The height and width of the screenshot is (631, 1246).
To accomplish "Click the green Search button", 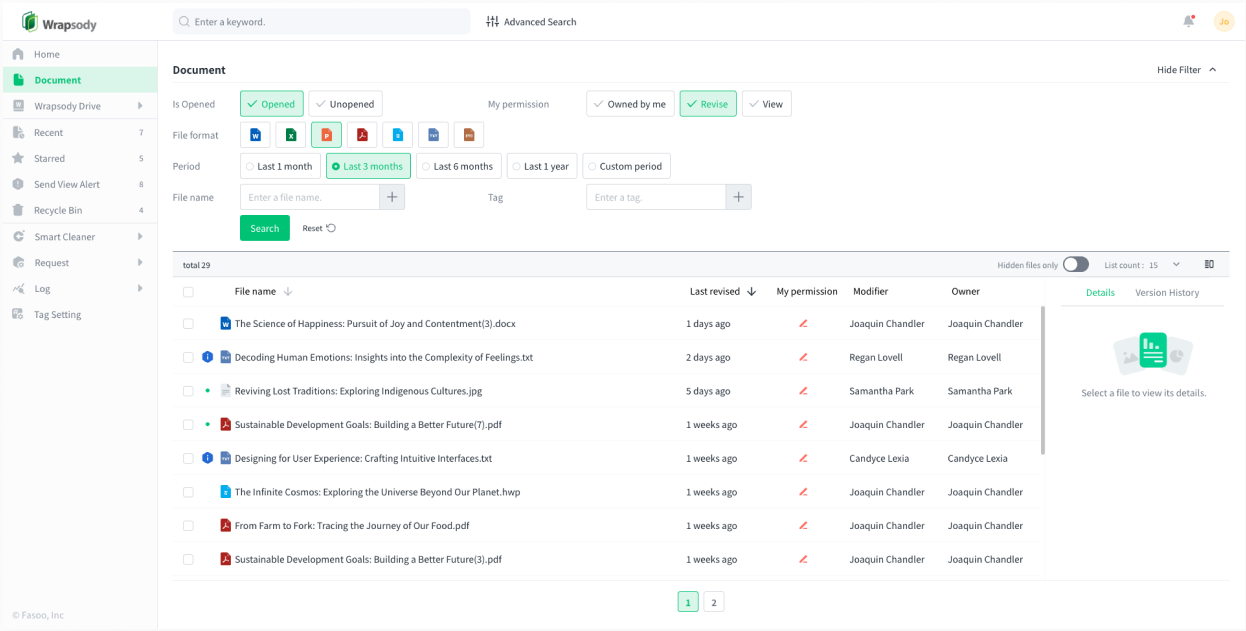I will click(x=264, y=228).
